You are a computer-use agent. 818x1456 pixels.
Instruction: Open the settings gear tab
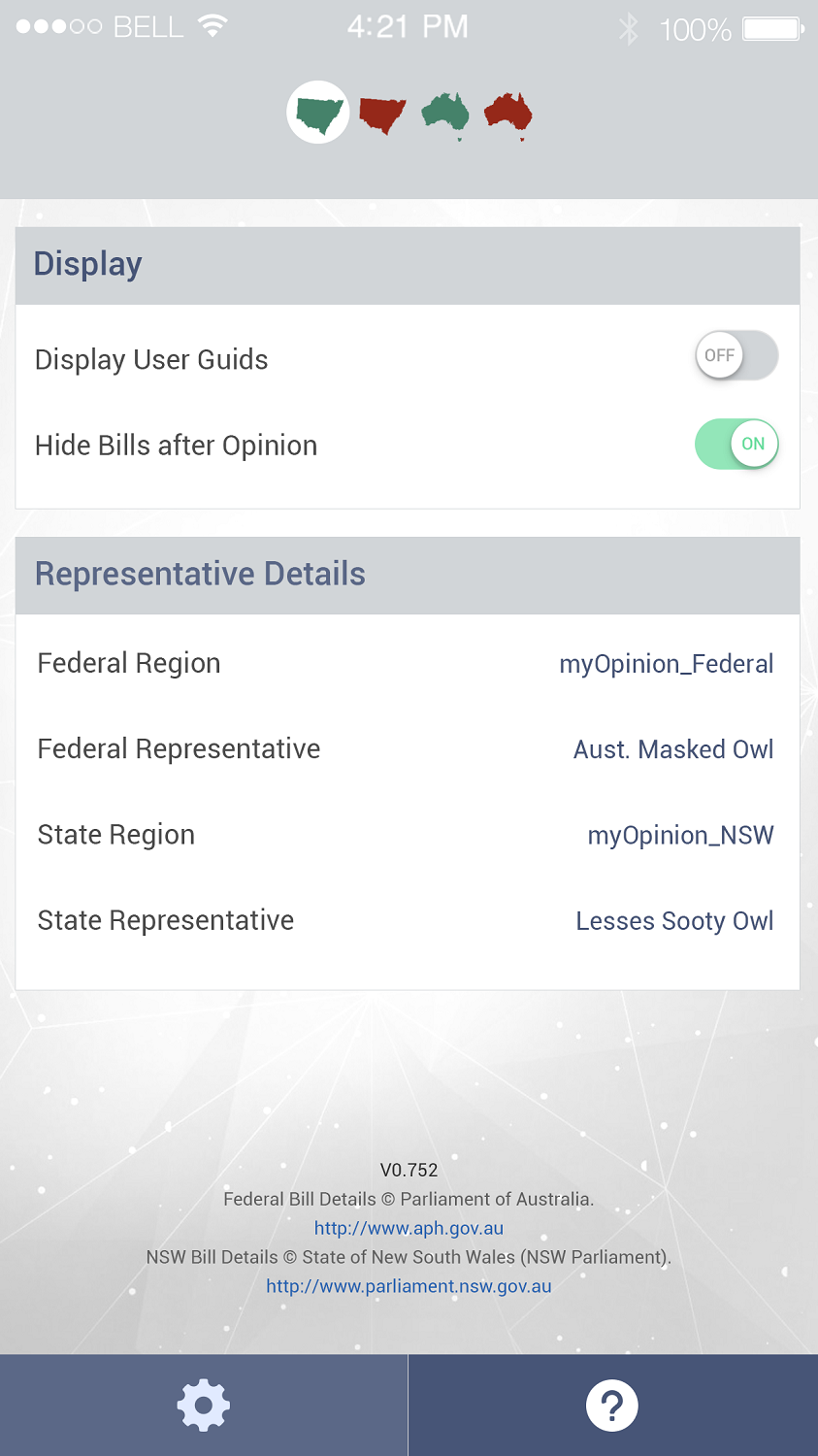pos(204,1405)
